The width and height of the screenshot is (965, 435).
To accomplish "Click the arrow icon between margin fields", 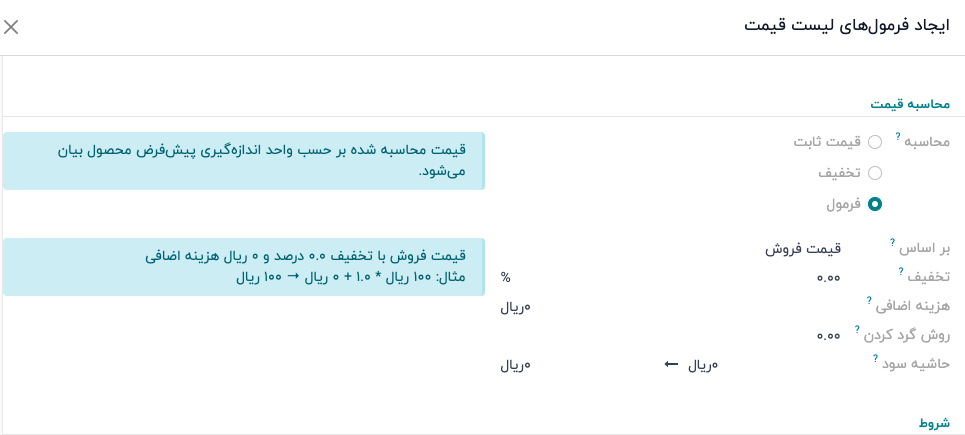I will 671,365.
